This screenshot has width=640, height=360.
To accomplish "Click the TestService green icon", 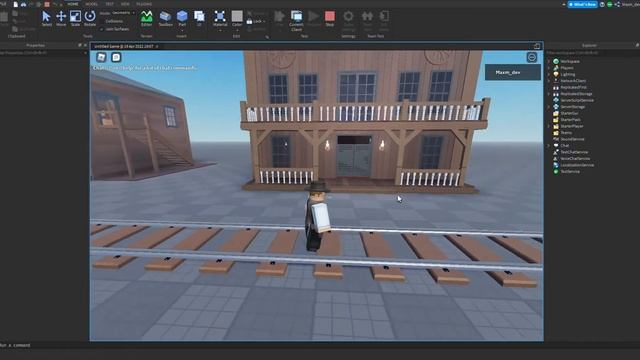I will (x=556, y=171).
